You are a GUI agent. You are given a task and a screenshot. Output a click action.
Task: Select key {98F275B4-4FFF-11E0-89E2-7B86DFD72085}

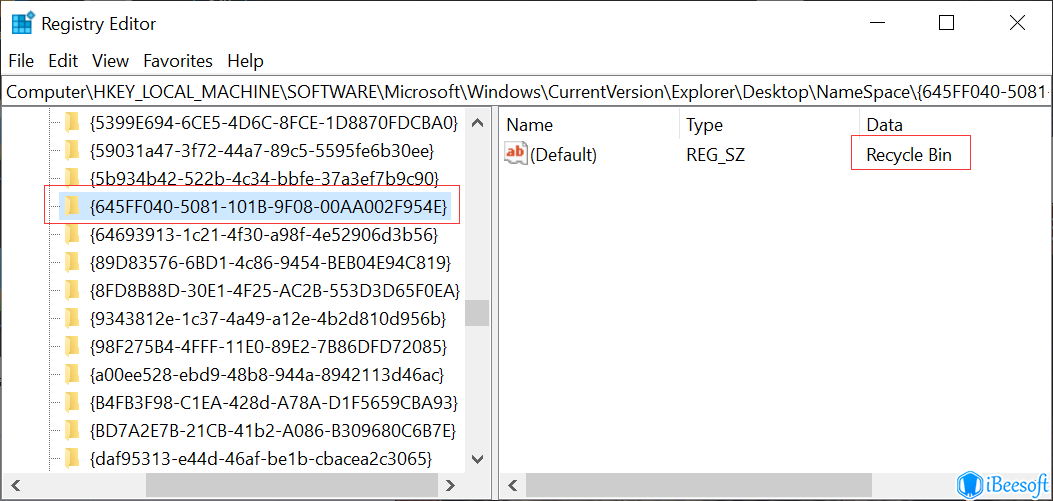point(268,347)
